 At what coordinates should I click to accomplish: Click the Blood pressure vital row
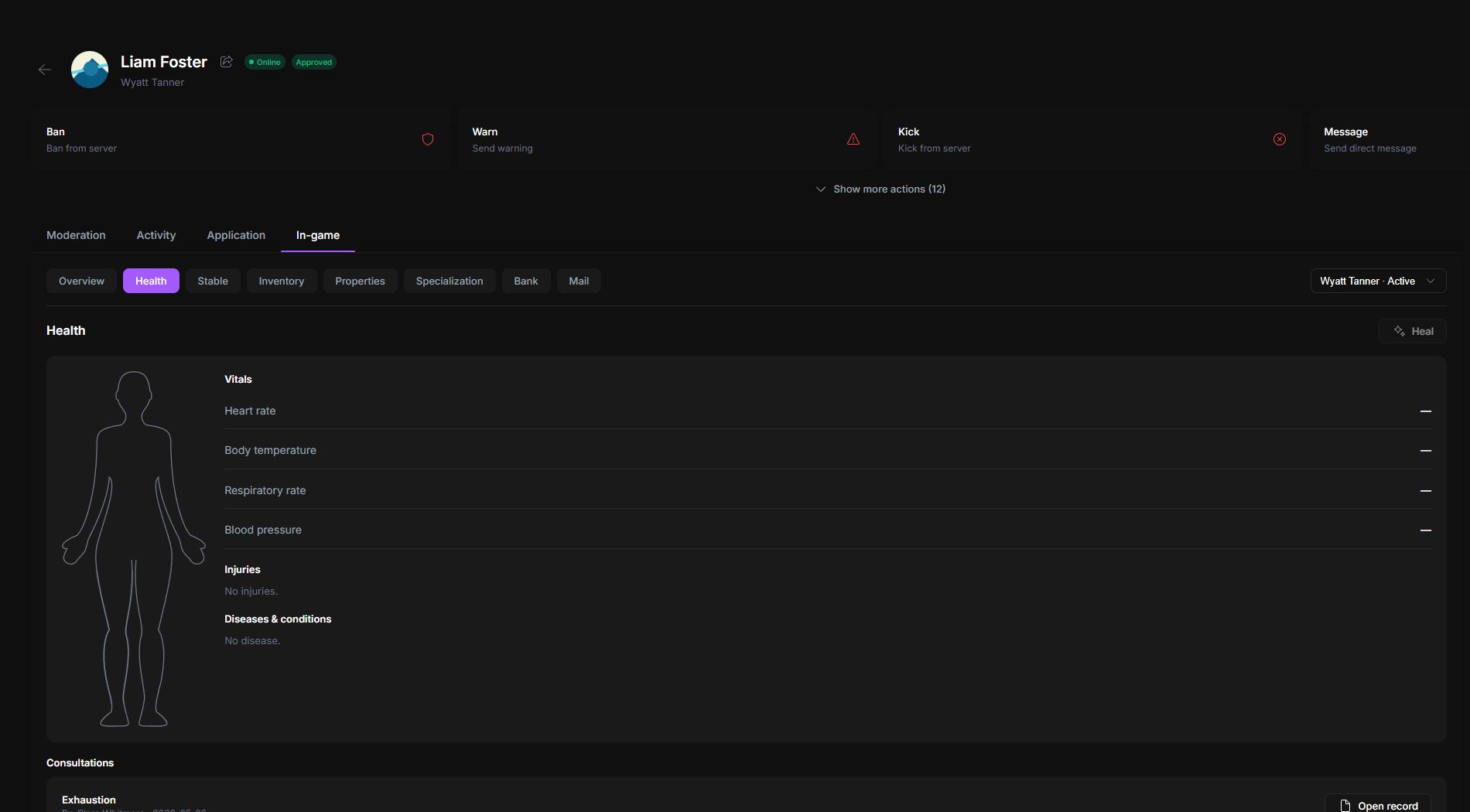pyautogui.click(x=828, y=530)
